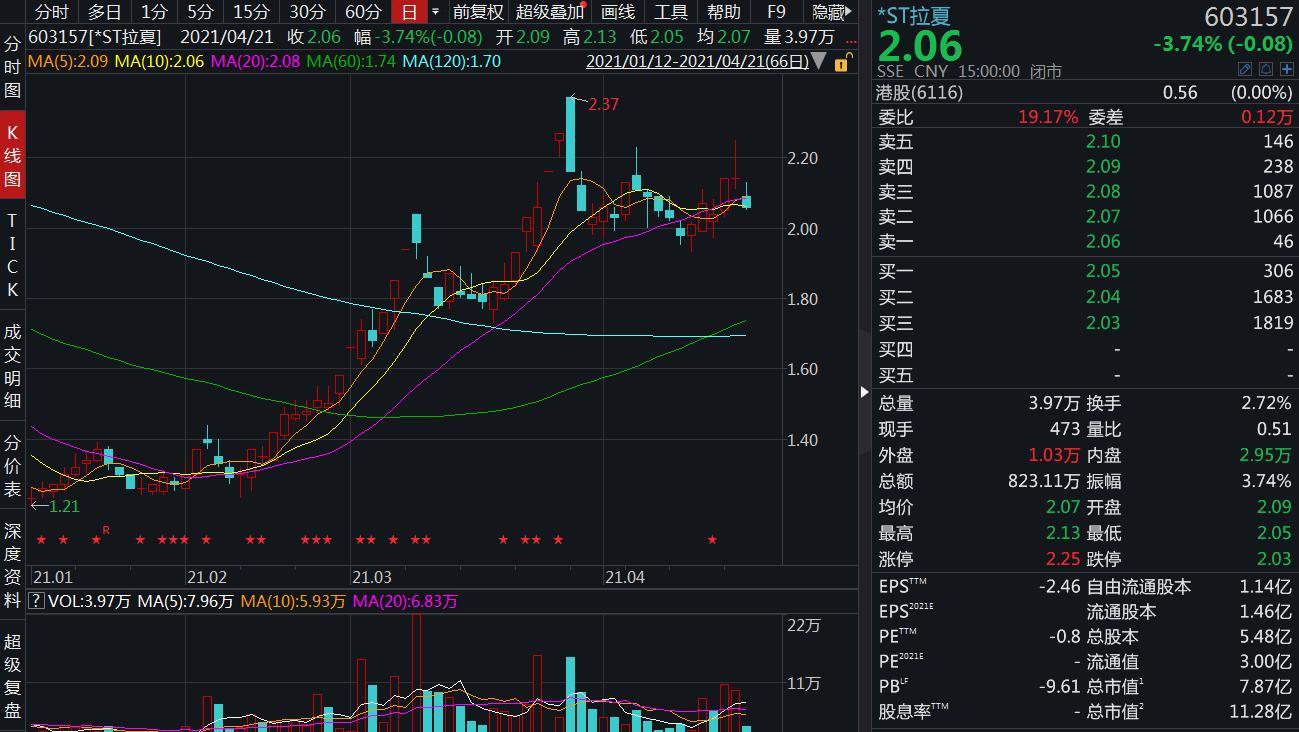The image size is (1299, 732).
Task: Collapse the right panel using side arrow
Action: tap(864, 392)
